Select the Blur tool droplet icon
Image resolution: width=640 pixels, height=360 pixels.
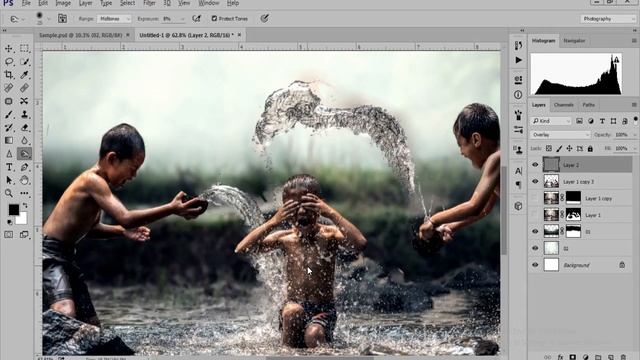click(24, 140)
